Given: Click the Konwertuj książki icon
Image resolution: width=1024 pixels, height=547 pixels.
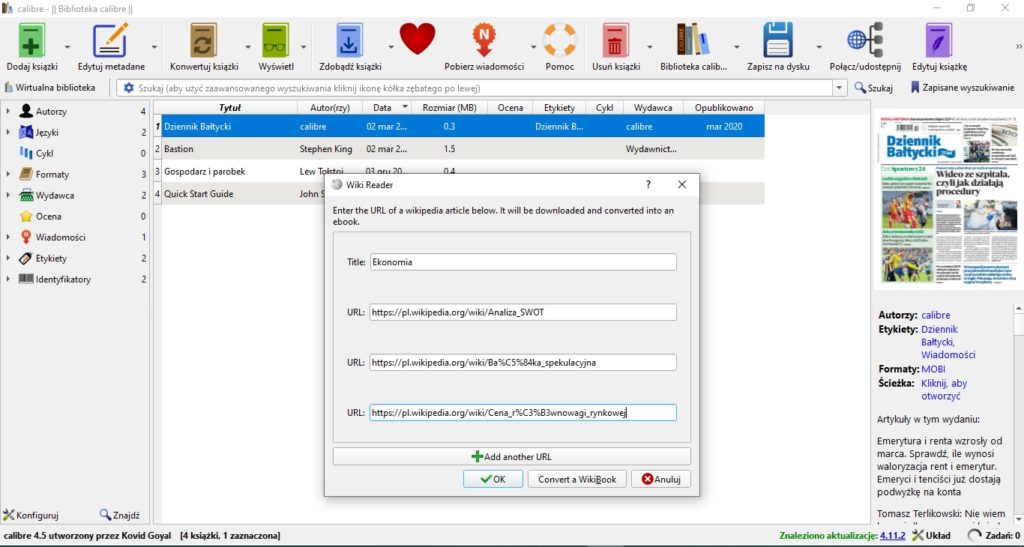Looking at the screenshot, I should pyautogui.click(x=204, y=40).
